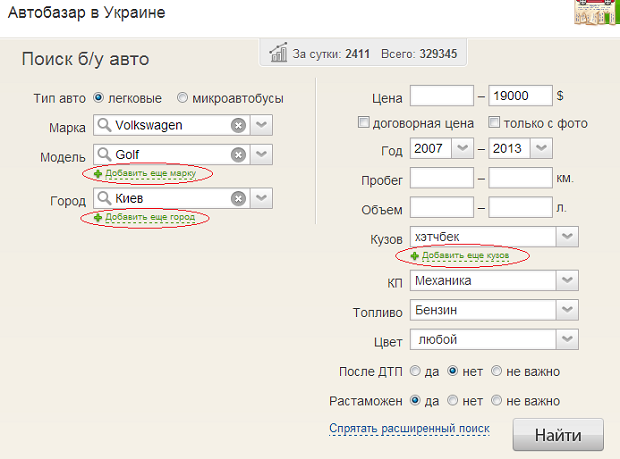
Task: Click Спрятать расширенный поиск link
Action: 409,429
